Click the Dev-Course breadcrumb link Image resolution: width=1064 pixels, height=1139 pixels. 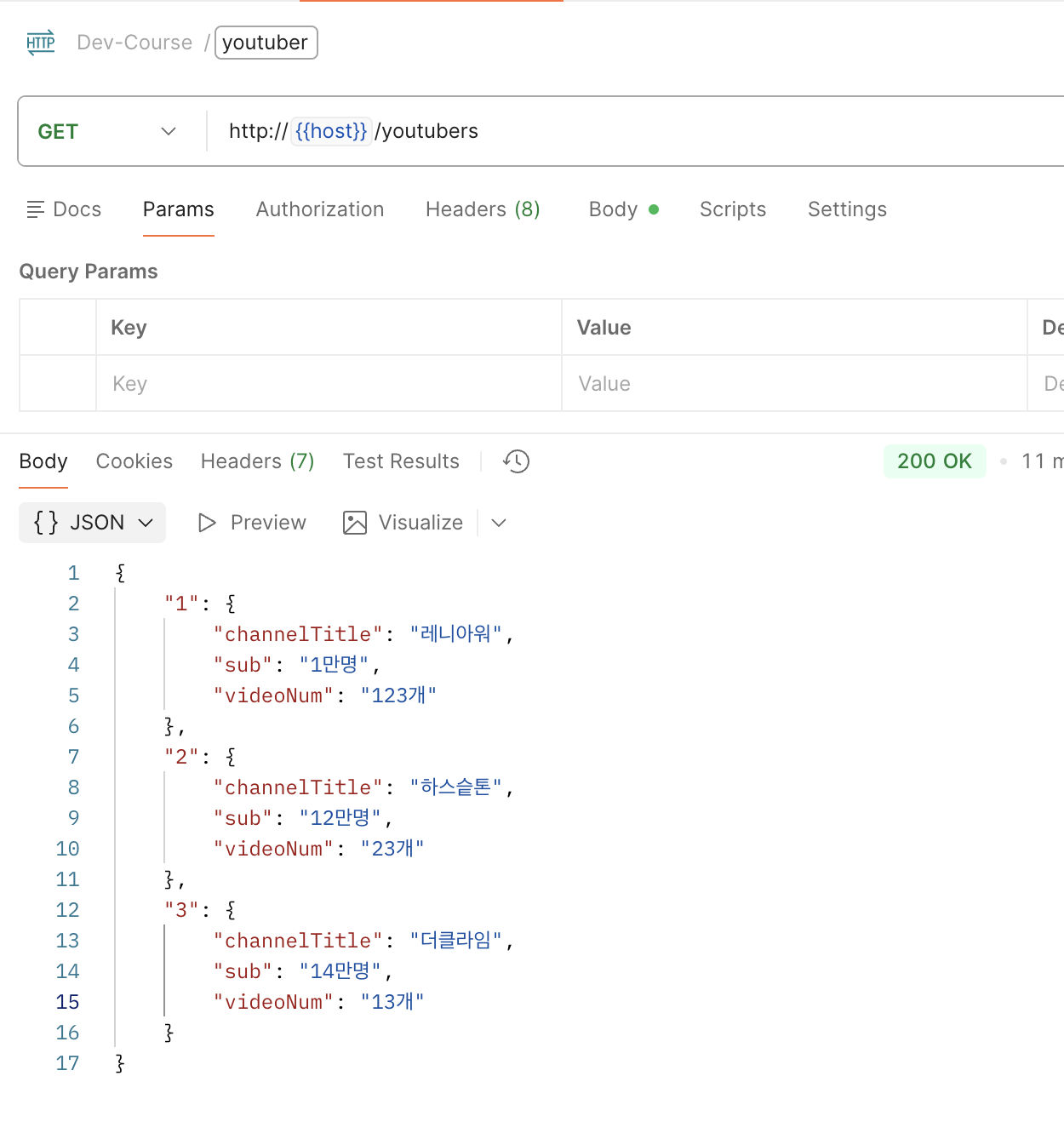134,43
